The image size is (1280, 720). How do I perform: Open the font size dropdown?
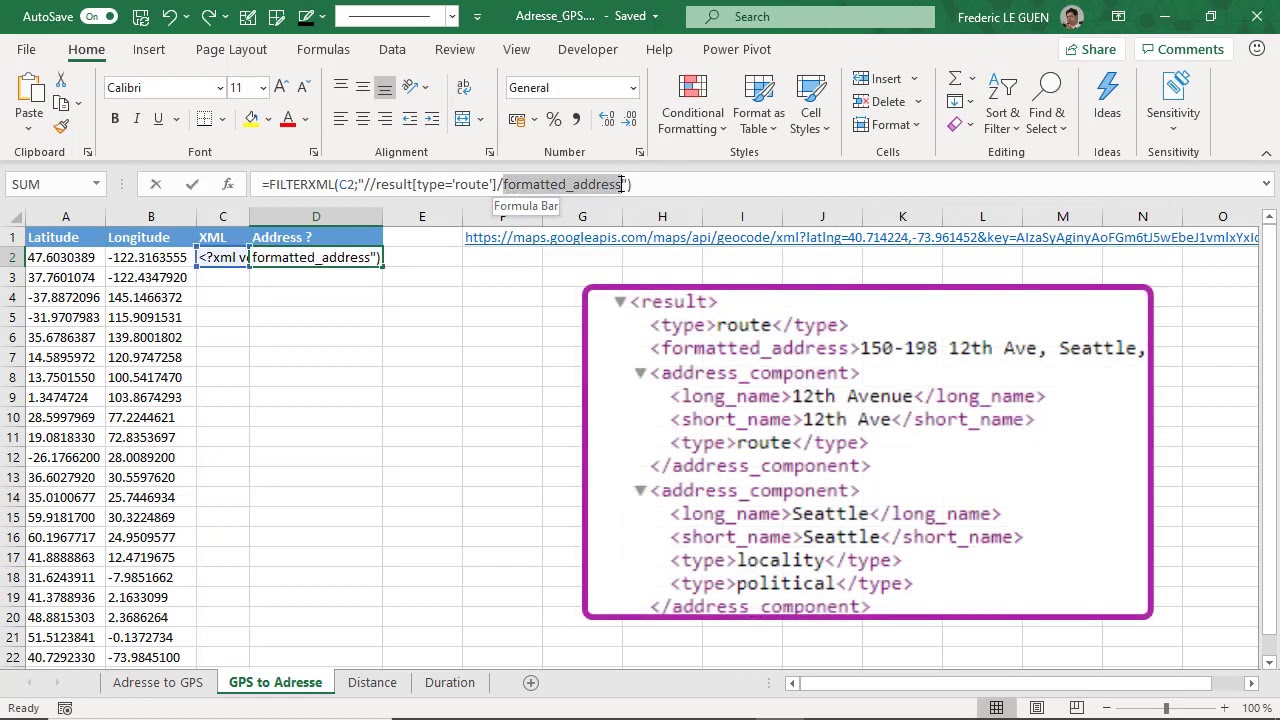pyautogui.click(x=263, y=88)
